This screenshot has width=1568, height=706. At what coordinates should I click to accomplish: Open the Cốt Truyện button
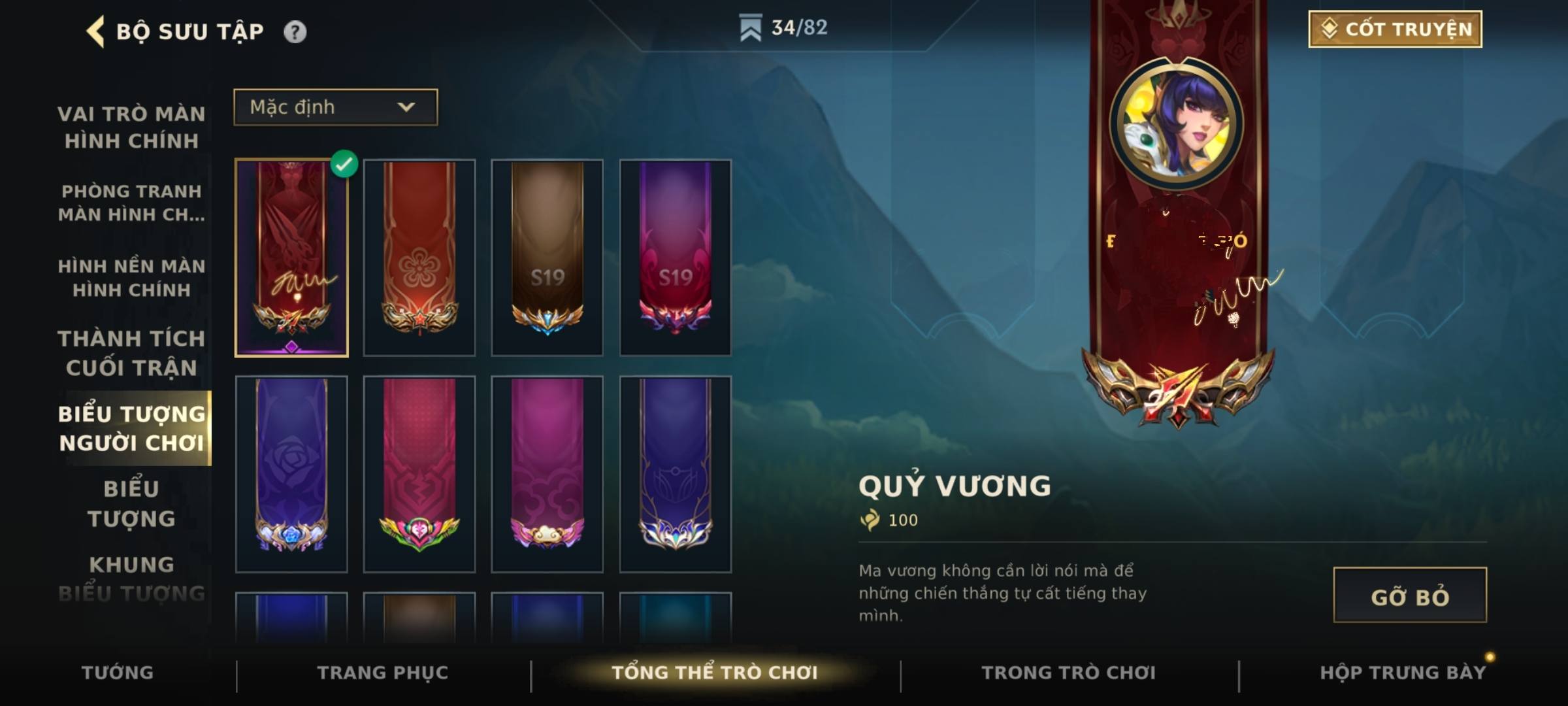1395,29
